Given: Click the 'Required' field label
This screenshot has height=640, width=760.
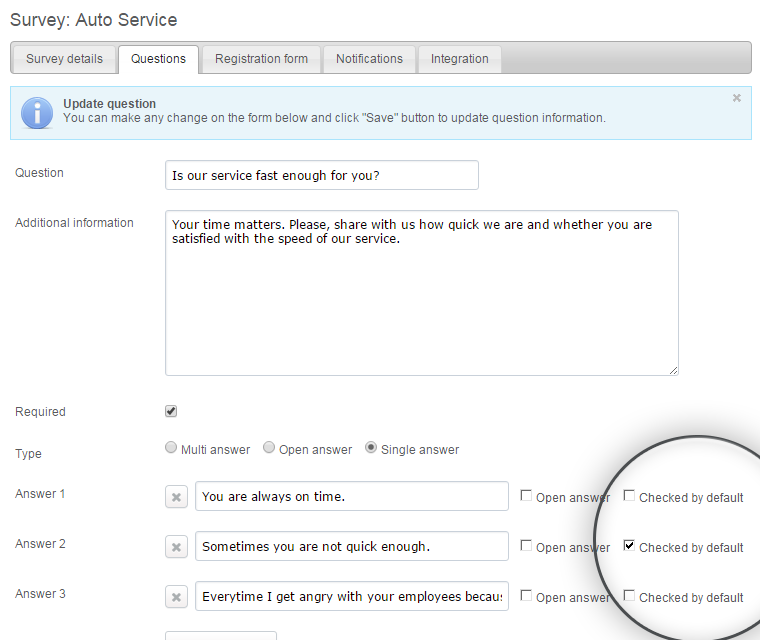Looking at the screenshot, I should tap(40, 412).
